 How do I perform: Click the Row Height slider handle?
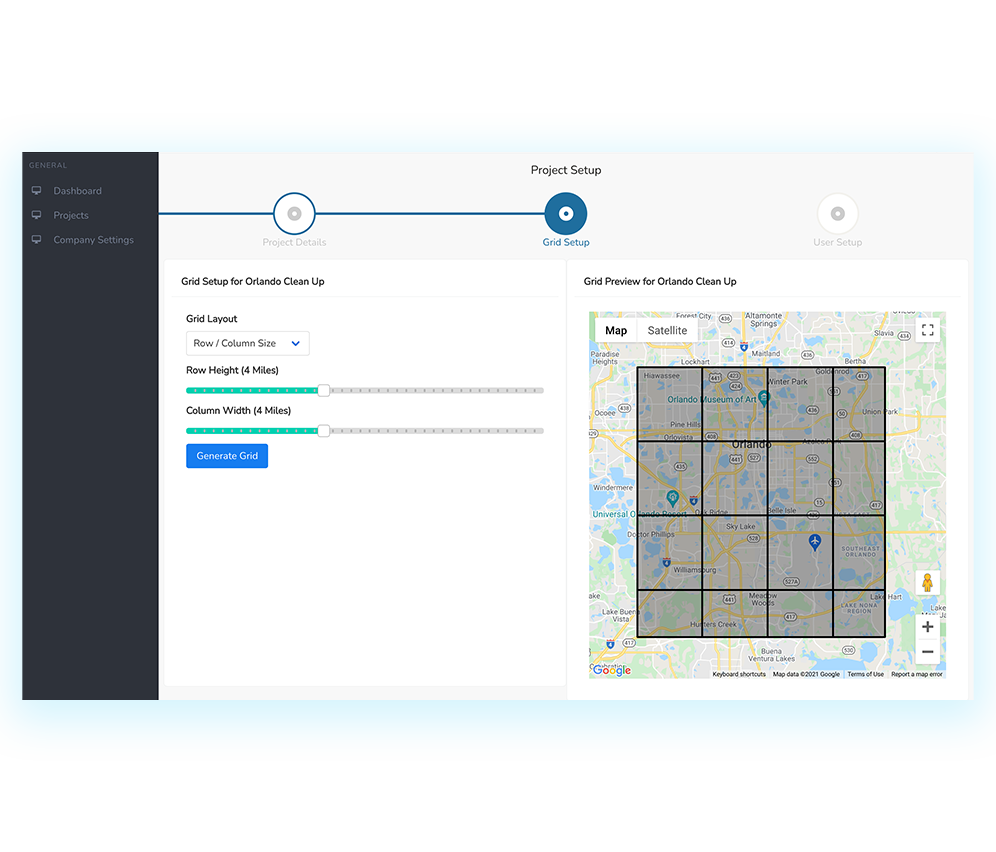point(323,390)
